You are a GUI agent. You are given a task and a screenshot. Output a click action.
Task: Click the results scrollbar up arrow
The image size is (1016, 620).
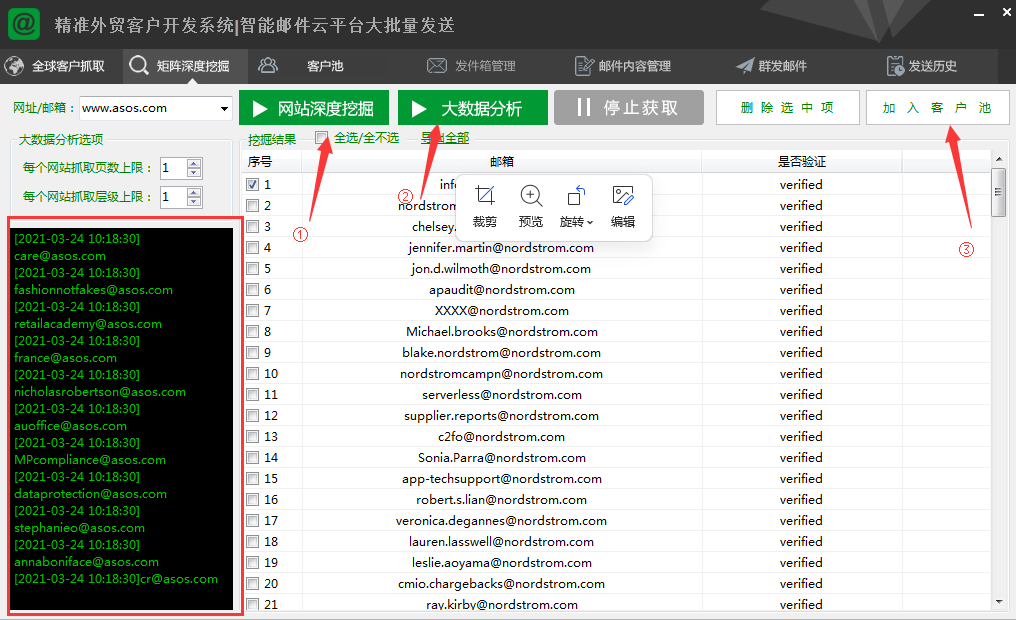pos(999,159)
